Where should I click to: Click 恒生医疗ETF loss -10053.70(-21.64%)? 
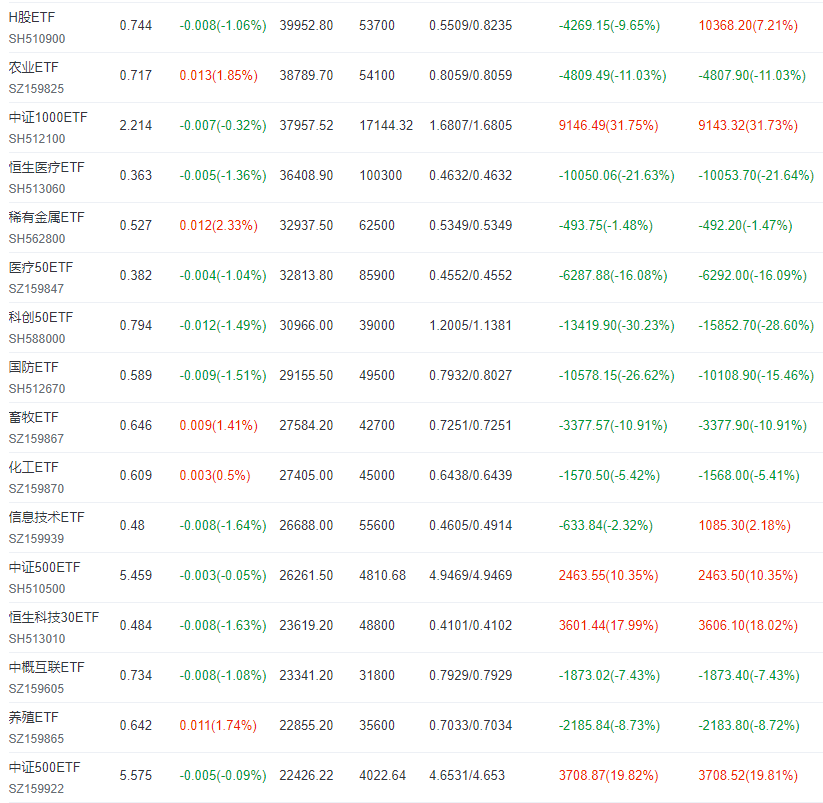click(x=756, y=175)
